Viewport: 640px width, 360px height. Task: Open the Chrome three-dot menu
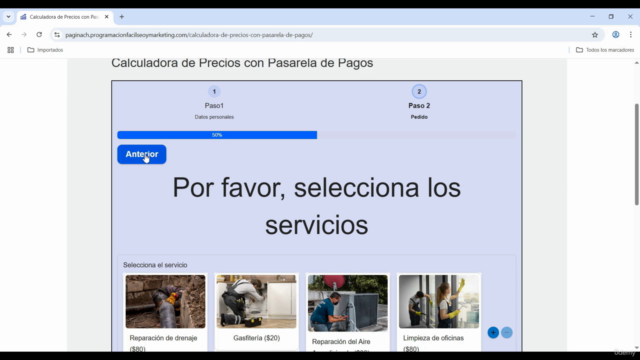[x=631, y=35]
